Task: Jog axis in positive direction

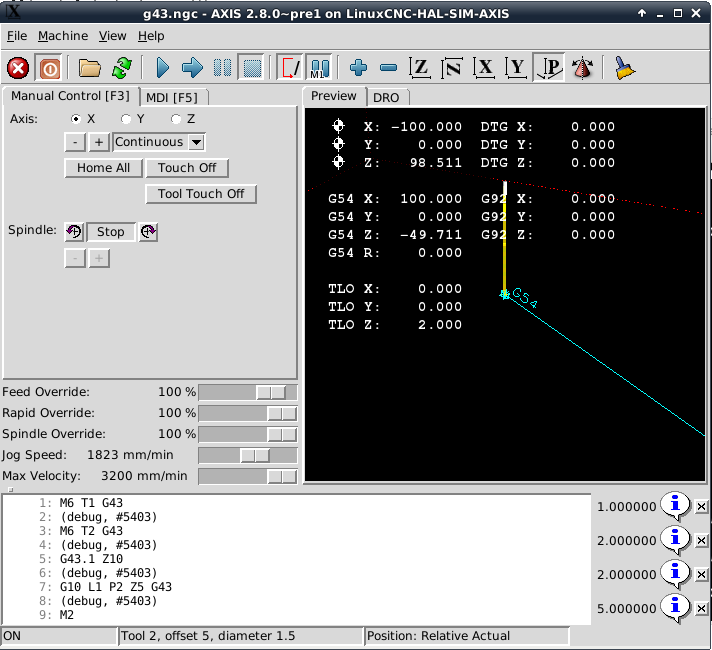Action: (x=99, y=142)
